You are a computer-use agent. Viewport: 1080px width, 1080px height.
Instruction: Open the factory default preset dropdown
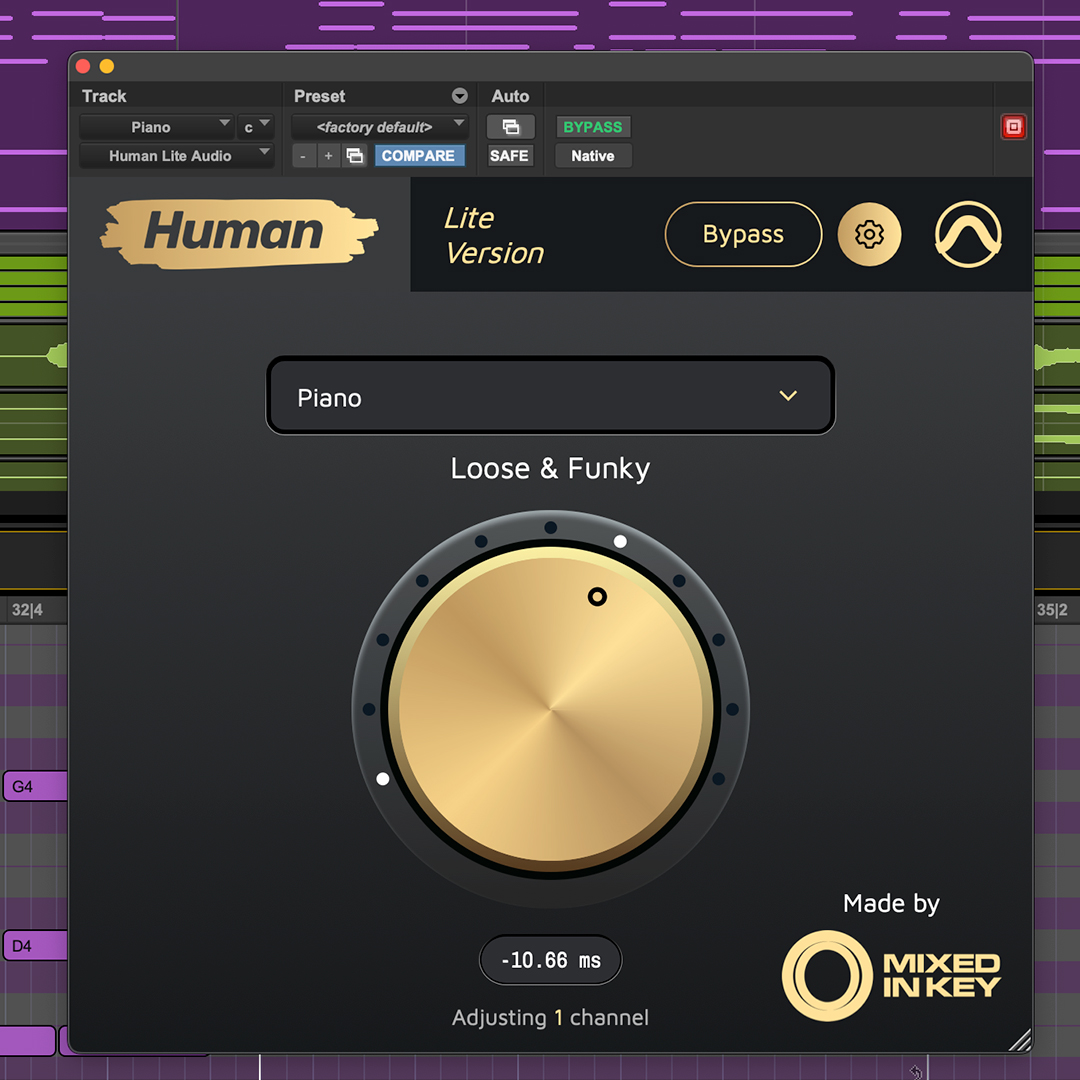click(380, 127)
